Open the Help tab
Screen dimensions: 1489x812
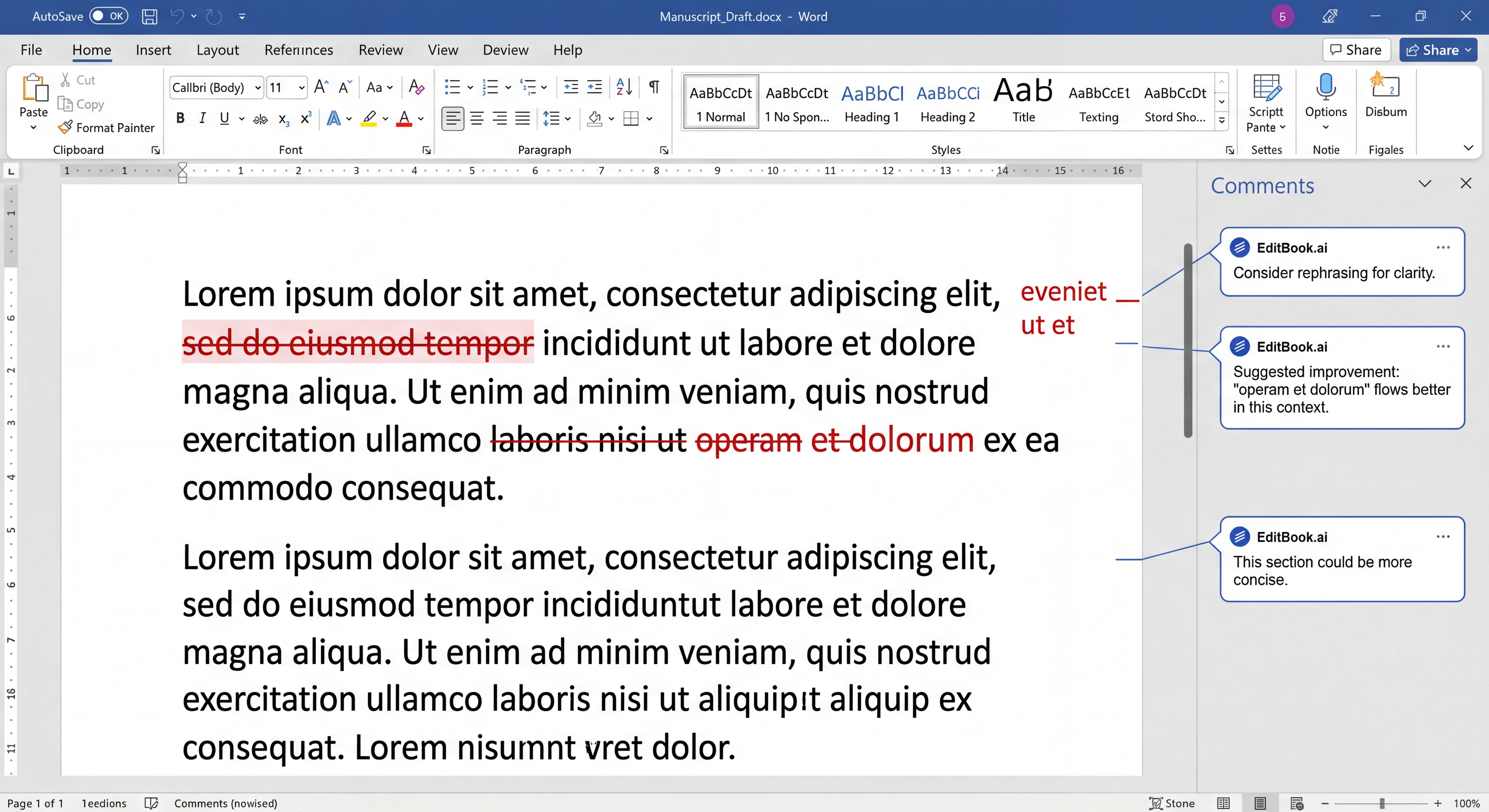568,50
